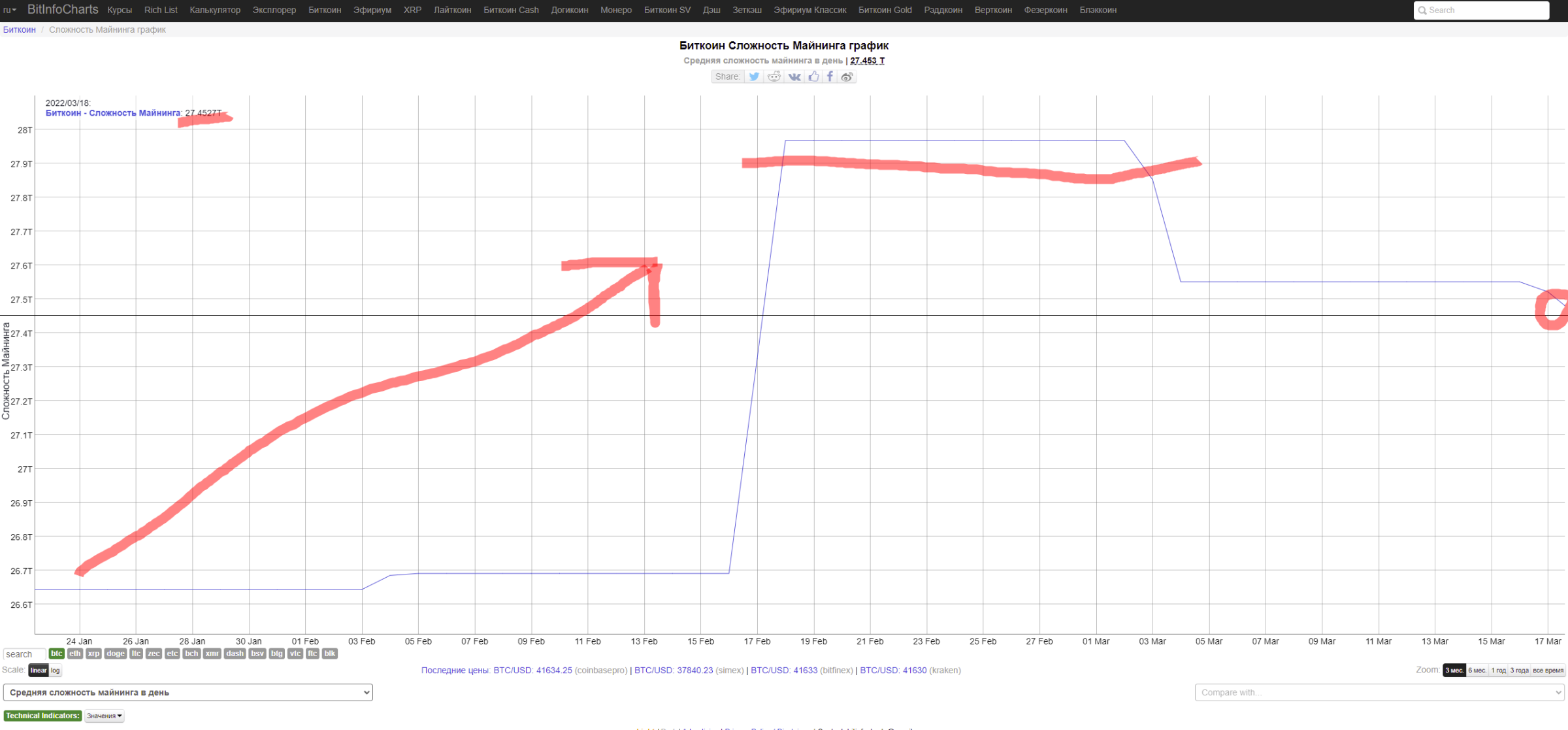Screen dimensions: 1568x730
Task: Toggle the eth coin tag
Action: pos(74,654)
